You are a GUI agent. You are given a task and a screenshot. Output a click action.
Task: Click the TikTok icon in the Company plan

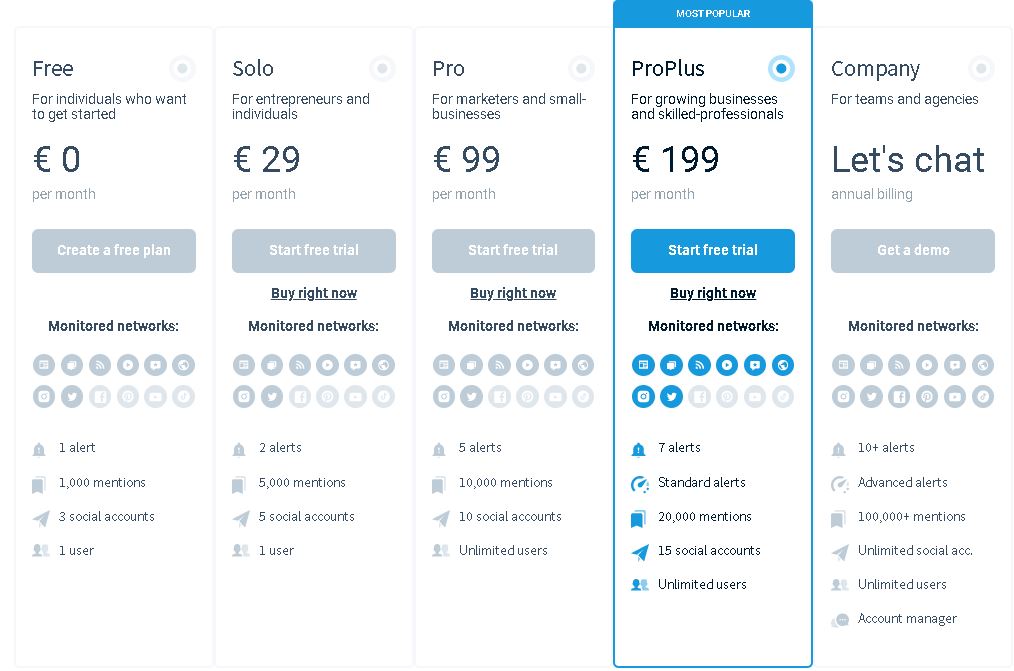pyautogui.click(x=982, y=396)
